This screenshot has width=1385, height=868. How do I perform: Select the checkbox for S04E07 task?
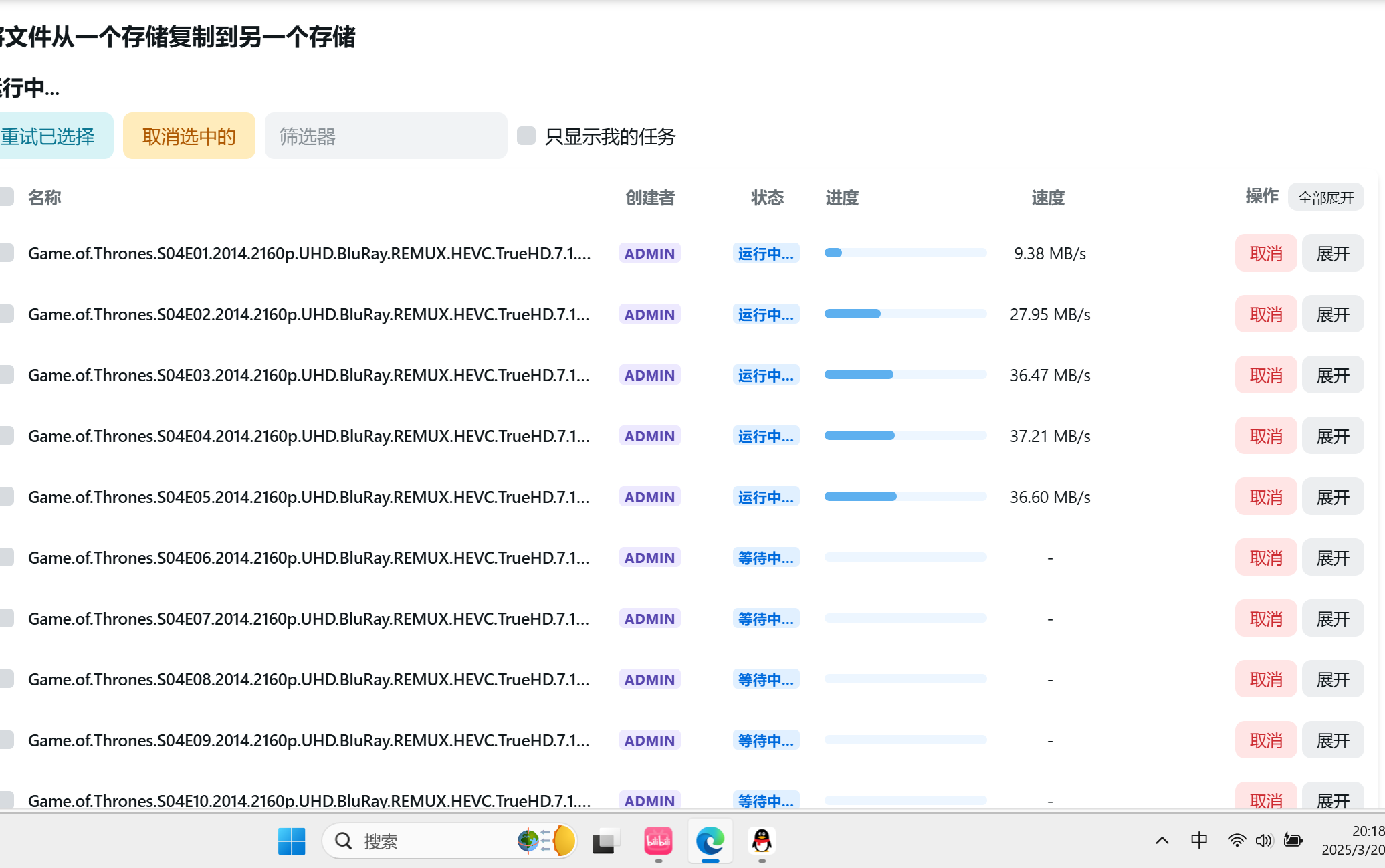(x=7, y=618)
